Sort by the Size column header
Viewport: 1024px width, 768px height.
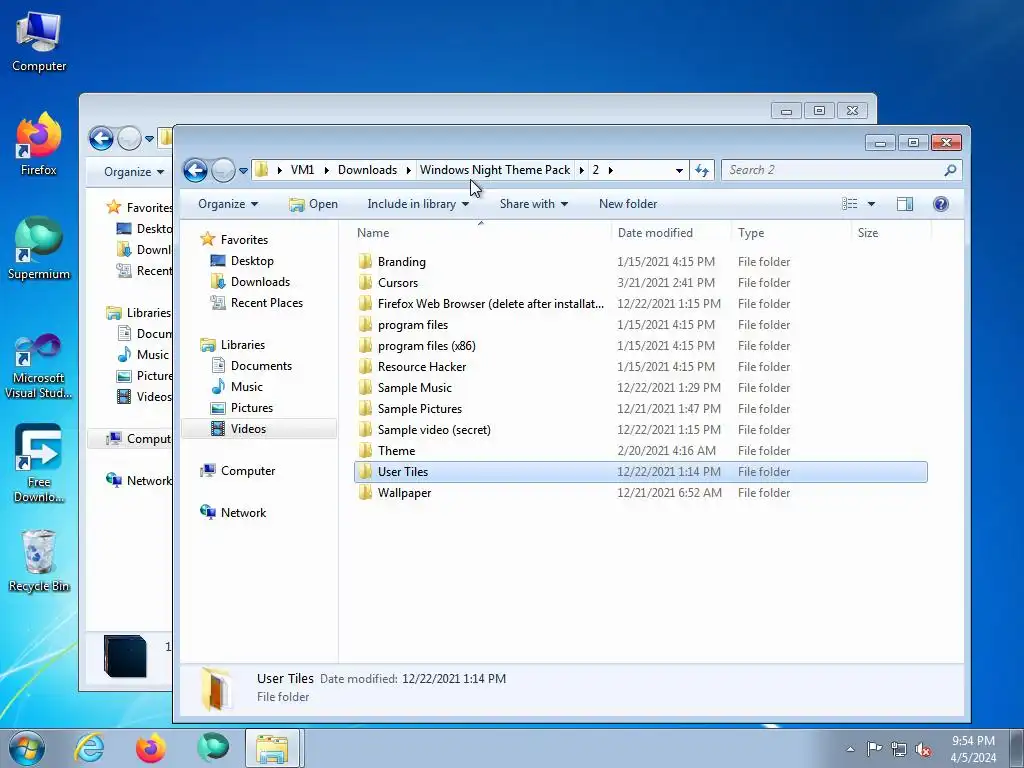[x=891, y=232]
